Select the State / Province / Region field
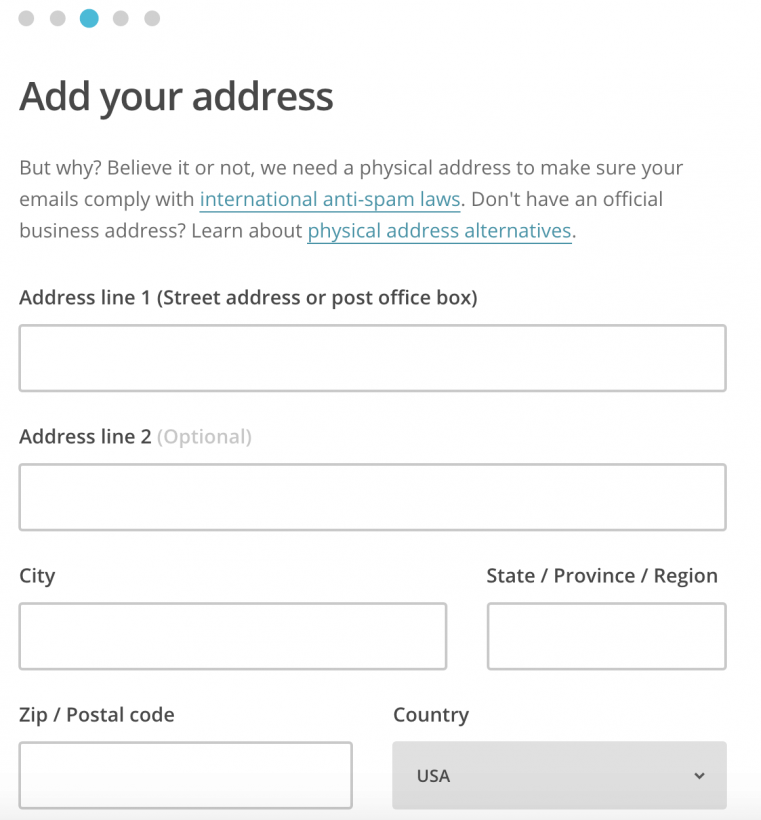 605,636
